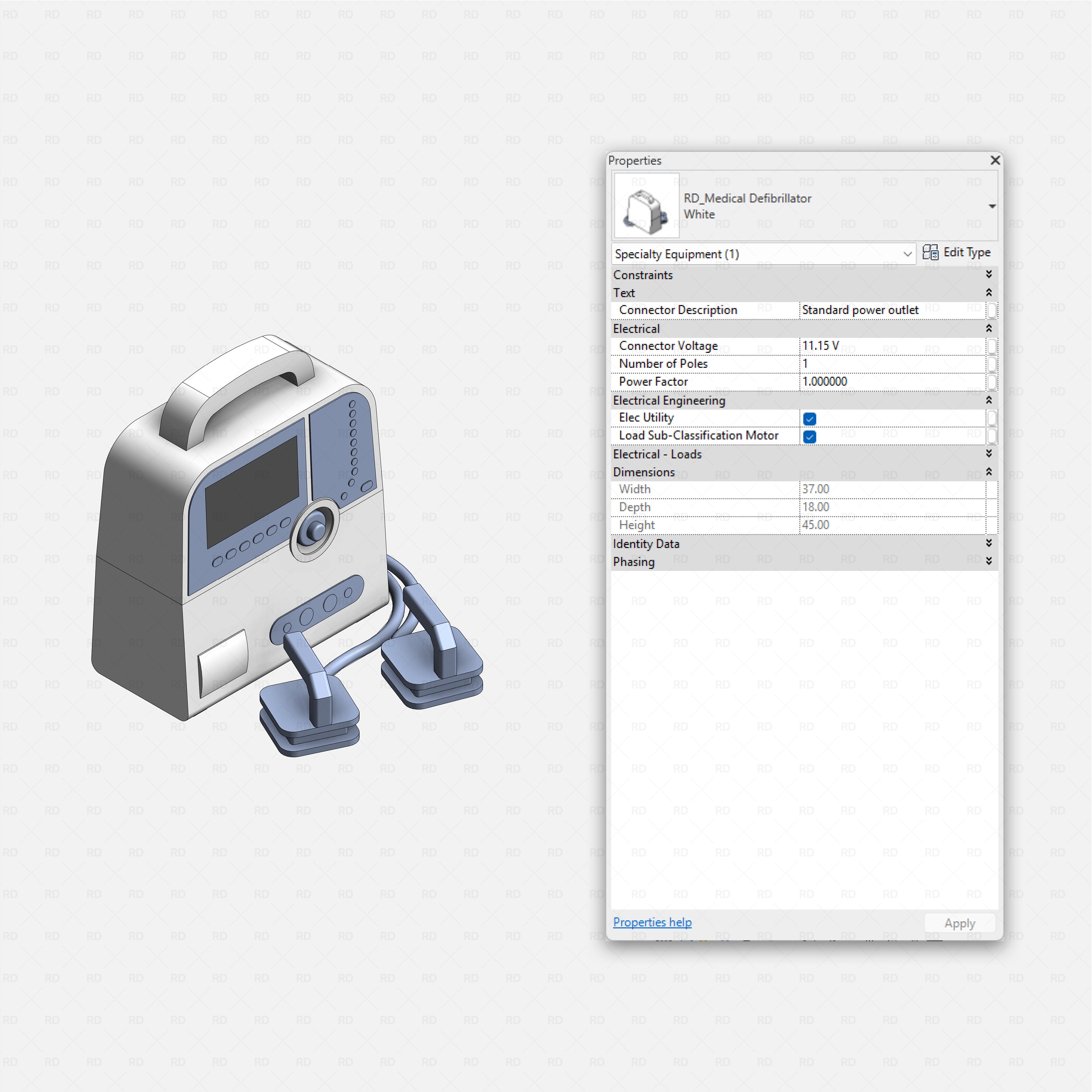This screenshot has width=1092, height=1092.
Task: Open the Specialty Equipment (1) filter dropdown
Action: 907,254
